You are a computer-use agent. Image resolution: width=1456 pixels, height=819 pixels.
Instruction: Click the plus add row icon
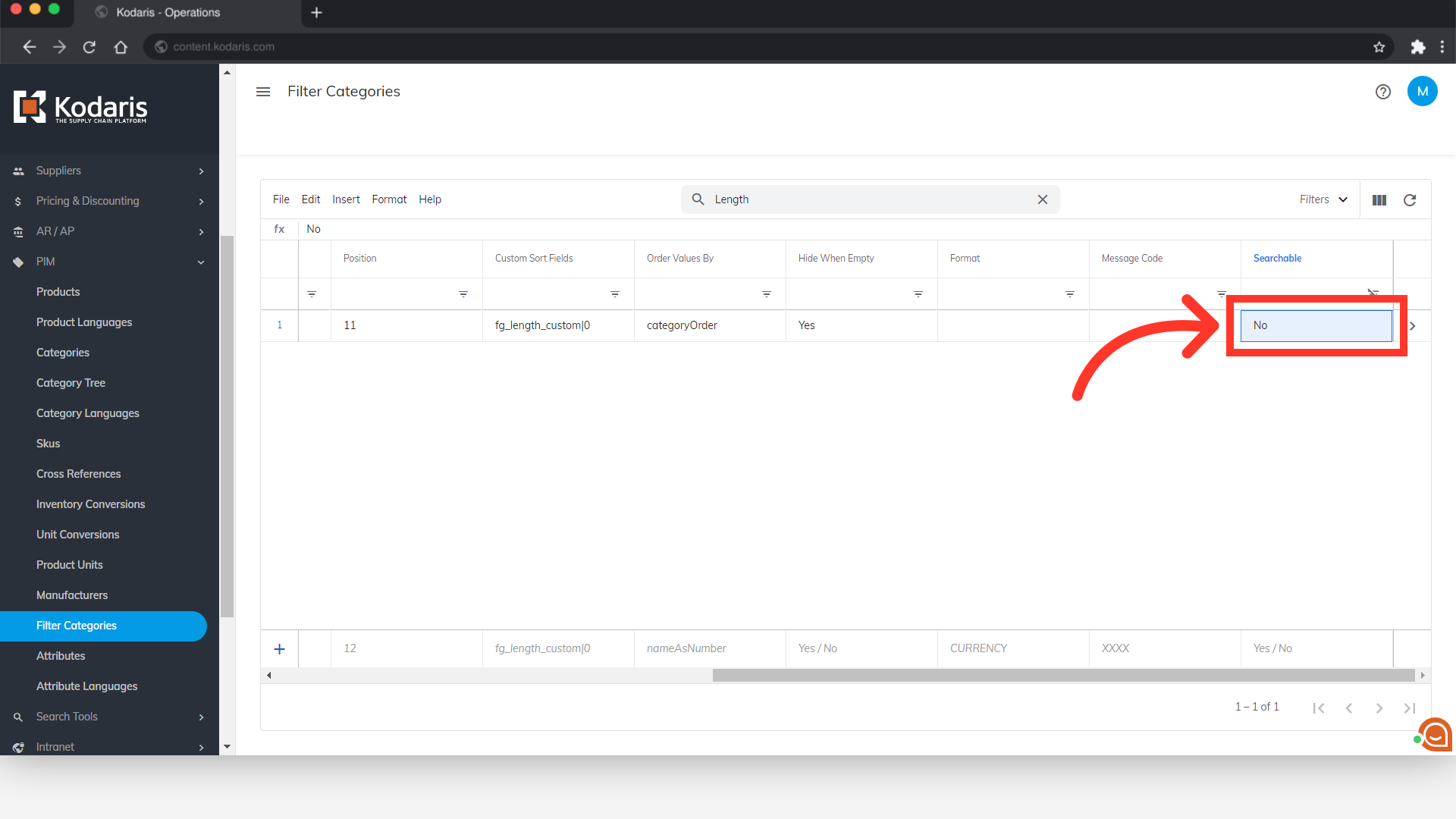[x=279, y=649]
